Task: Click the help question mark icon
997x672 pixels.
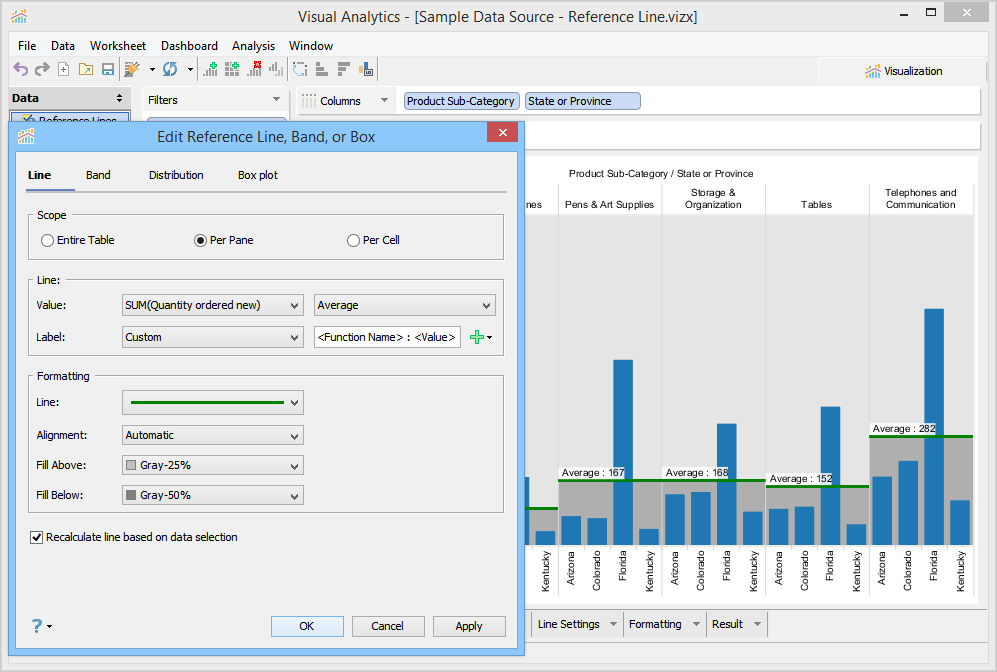Action: pos(37,626)
